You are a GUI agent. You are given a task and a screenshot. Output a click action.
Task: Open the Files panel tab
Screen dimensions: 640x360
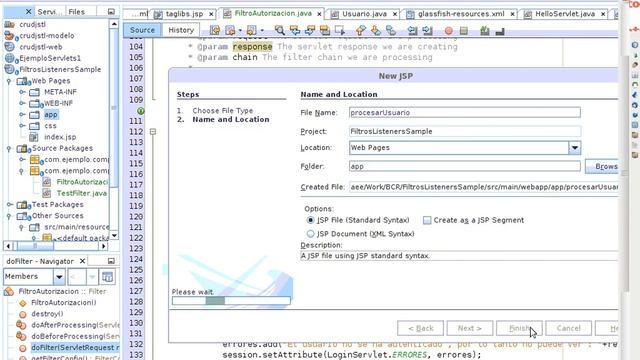[x=76, y=12]
